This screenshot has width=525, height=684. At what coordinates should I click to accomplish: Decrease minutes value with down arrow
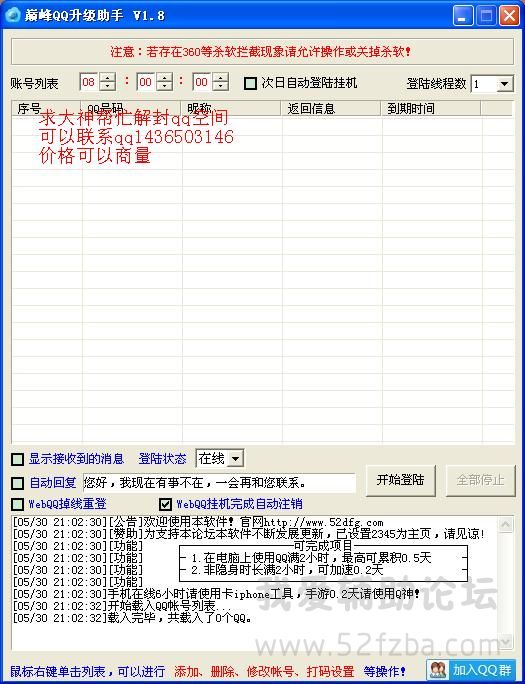(164, 86)
